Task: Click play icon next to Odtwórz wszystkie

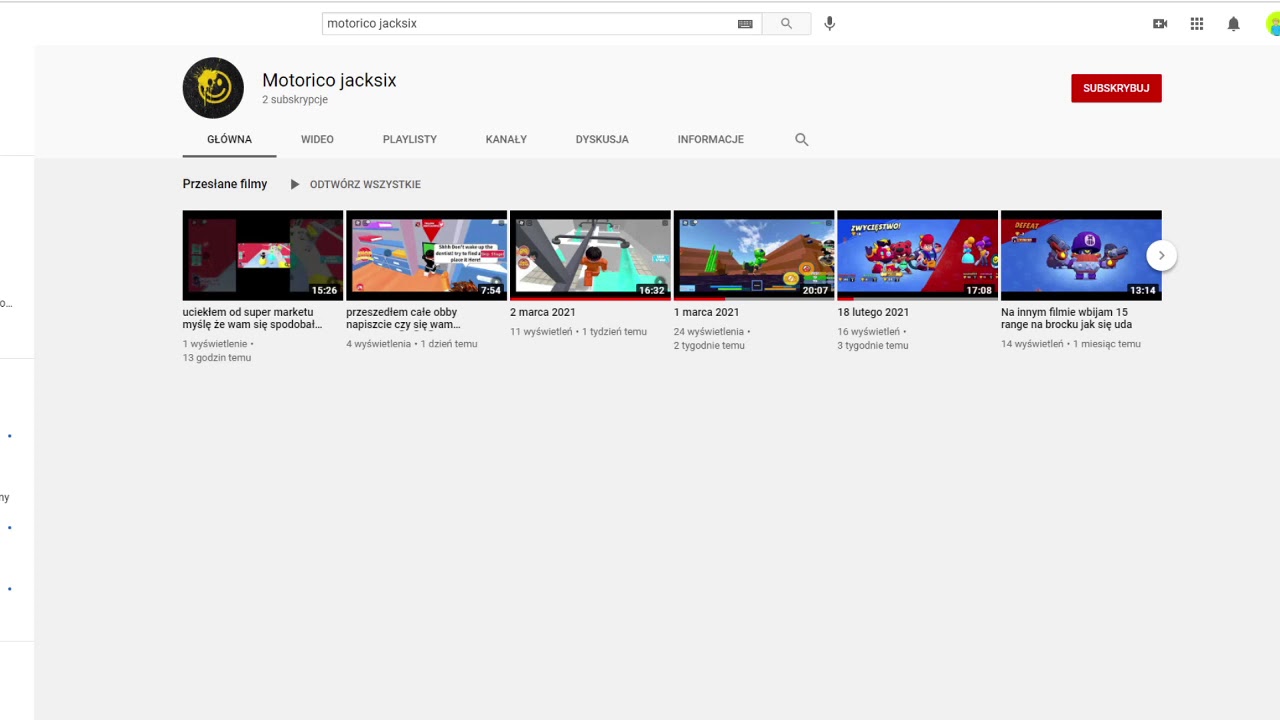Action: point(295,184)
